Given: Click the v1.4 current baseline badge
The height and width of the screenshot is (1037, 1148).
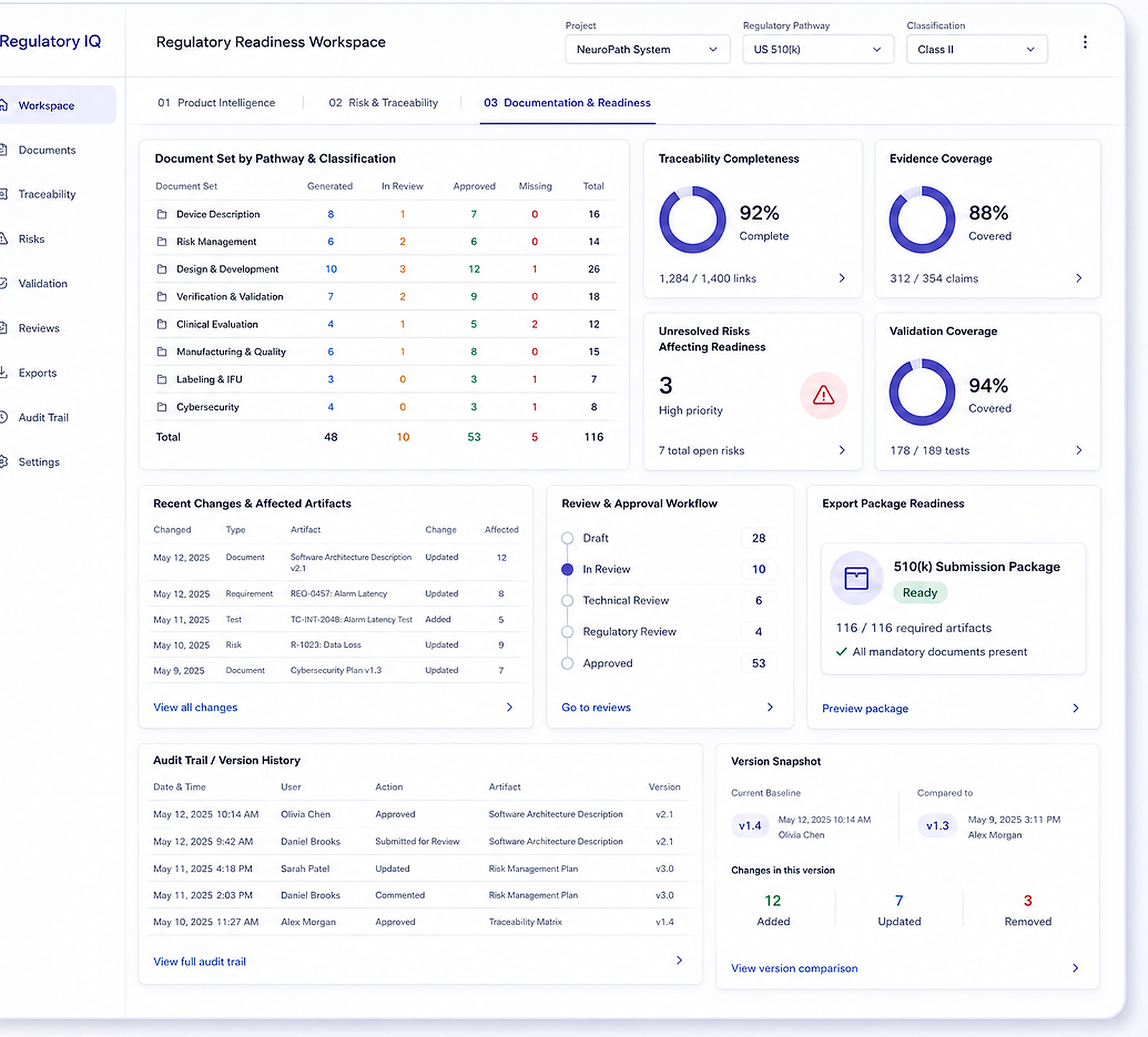Looking at the screenshot, I should (x=750, y=826).
